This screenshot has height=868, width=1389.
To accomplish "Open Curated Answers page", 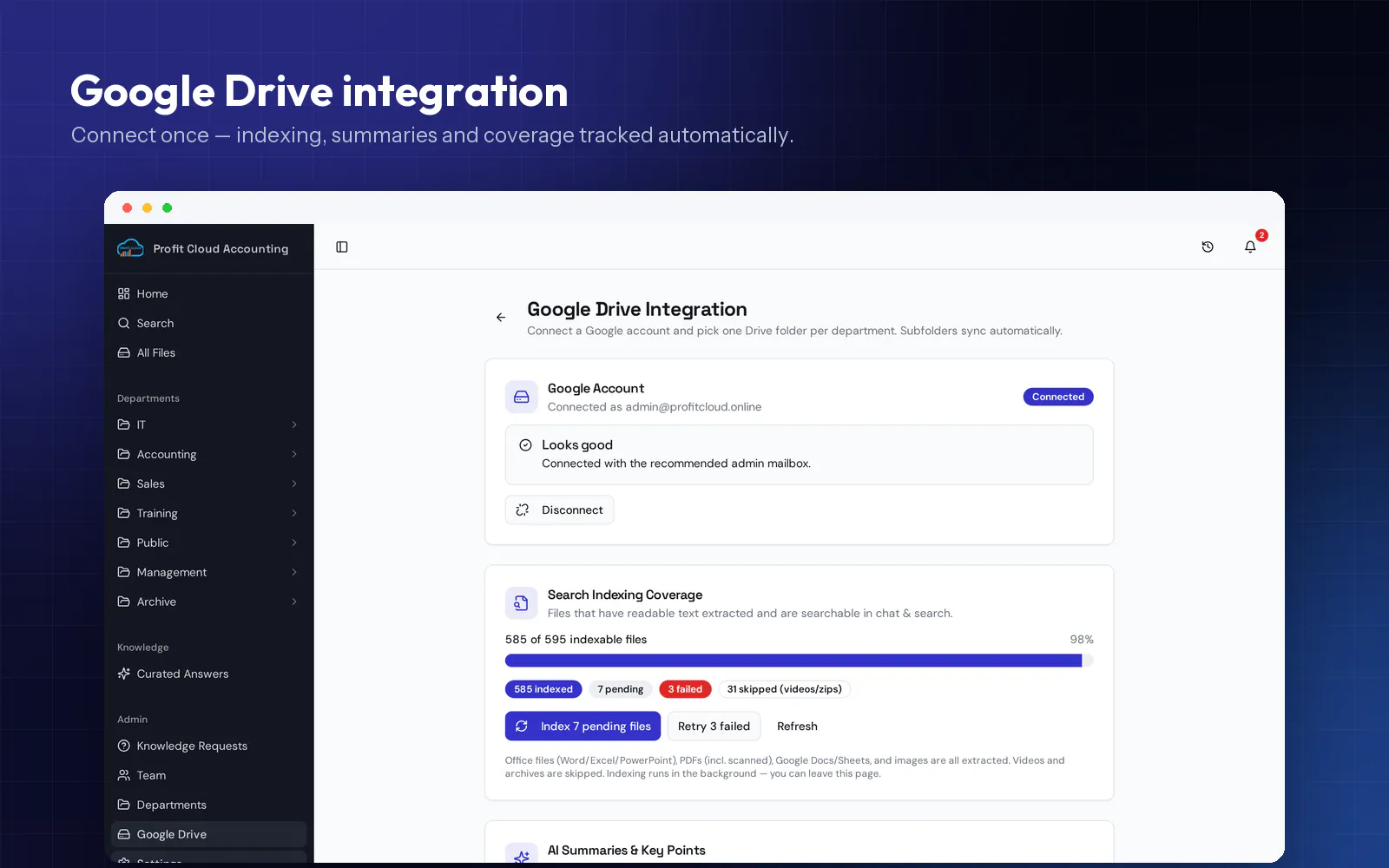I will tap(208, 674).
